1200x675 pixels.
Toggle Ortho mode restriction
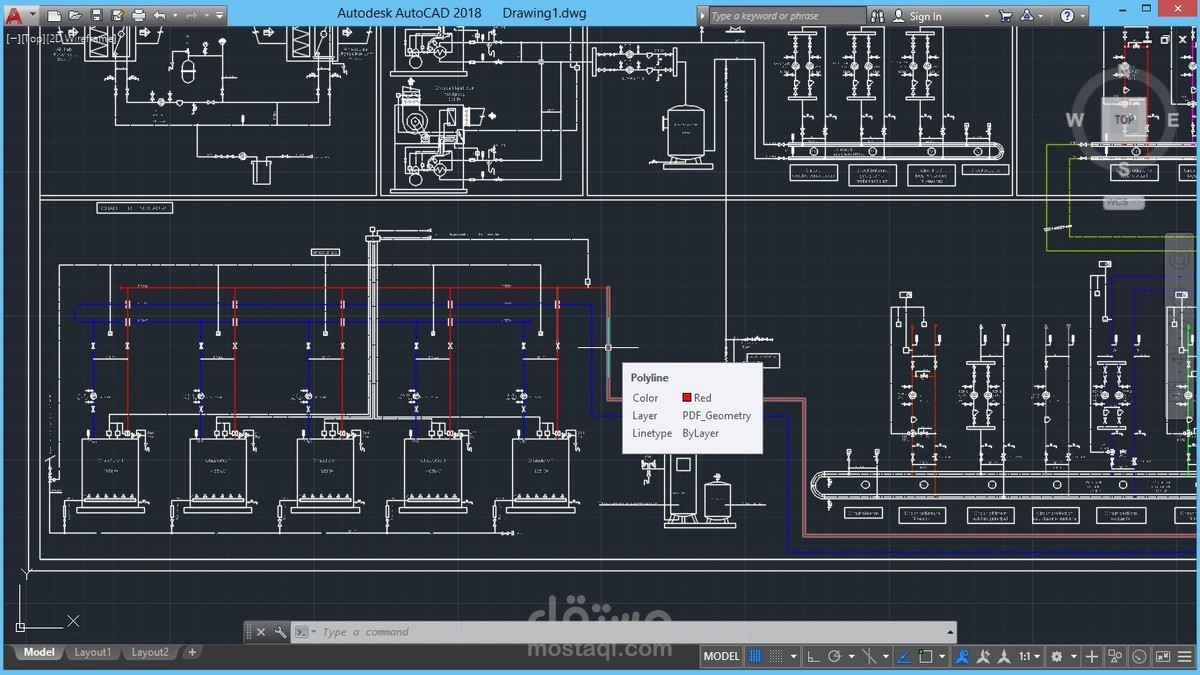pos(812,657)
